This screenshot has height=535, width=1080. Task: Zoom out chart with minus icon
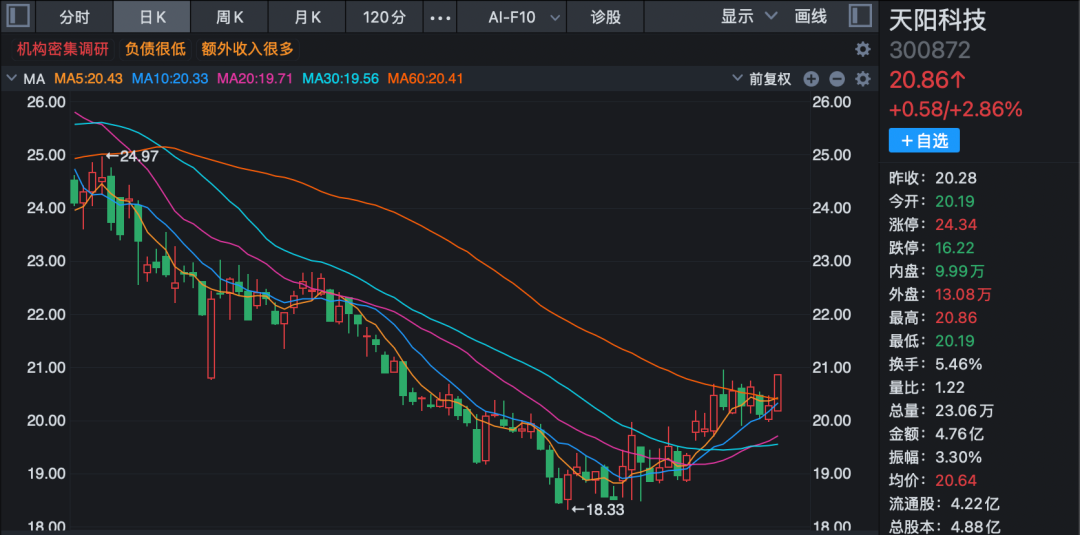coord(837,79)
